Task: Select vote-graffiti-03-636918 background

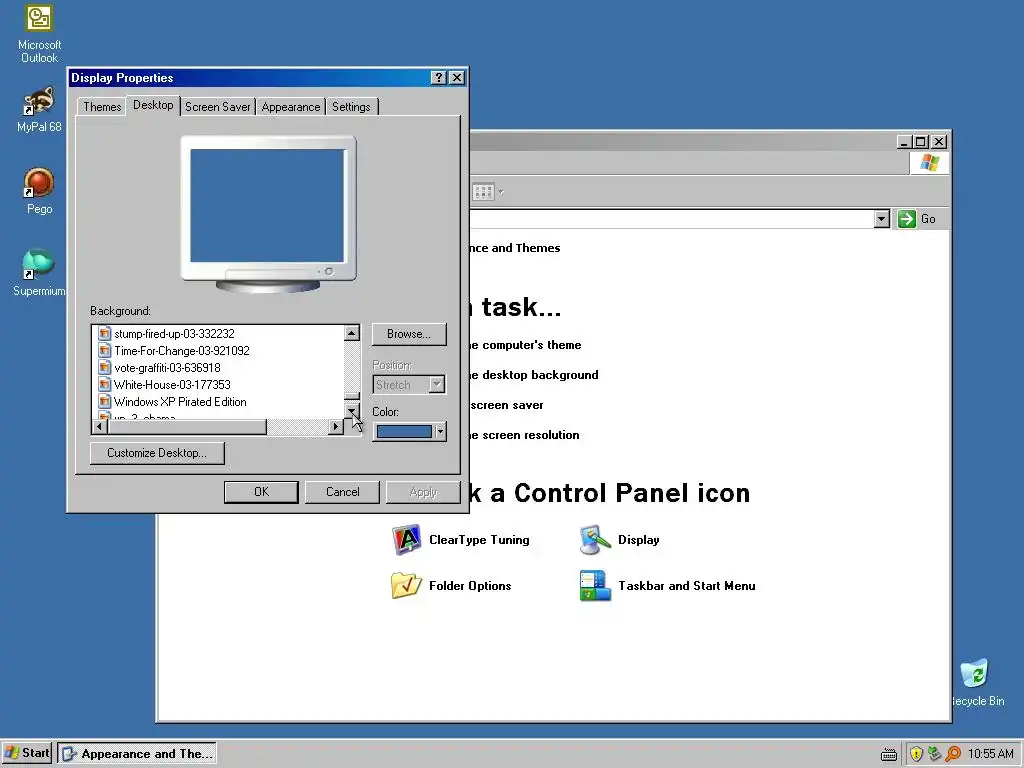Action: 167,368
